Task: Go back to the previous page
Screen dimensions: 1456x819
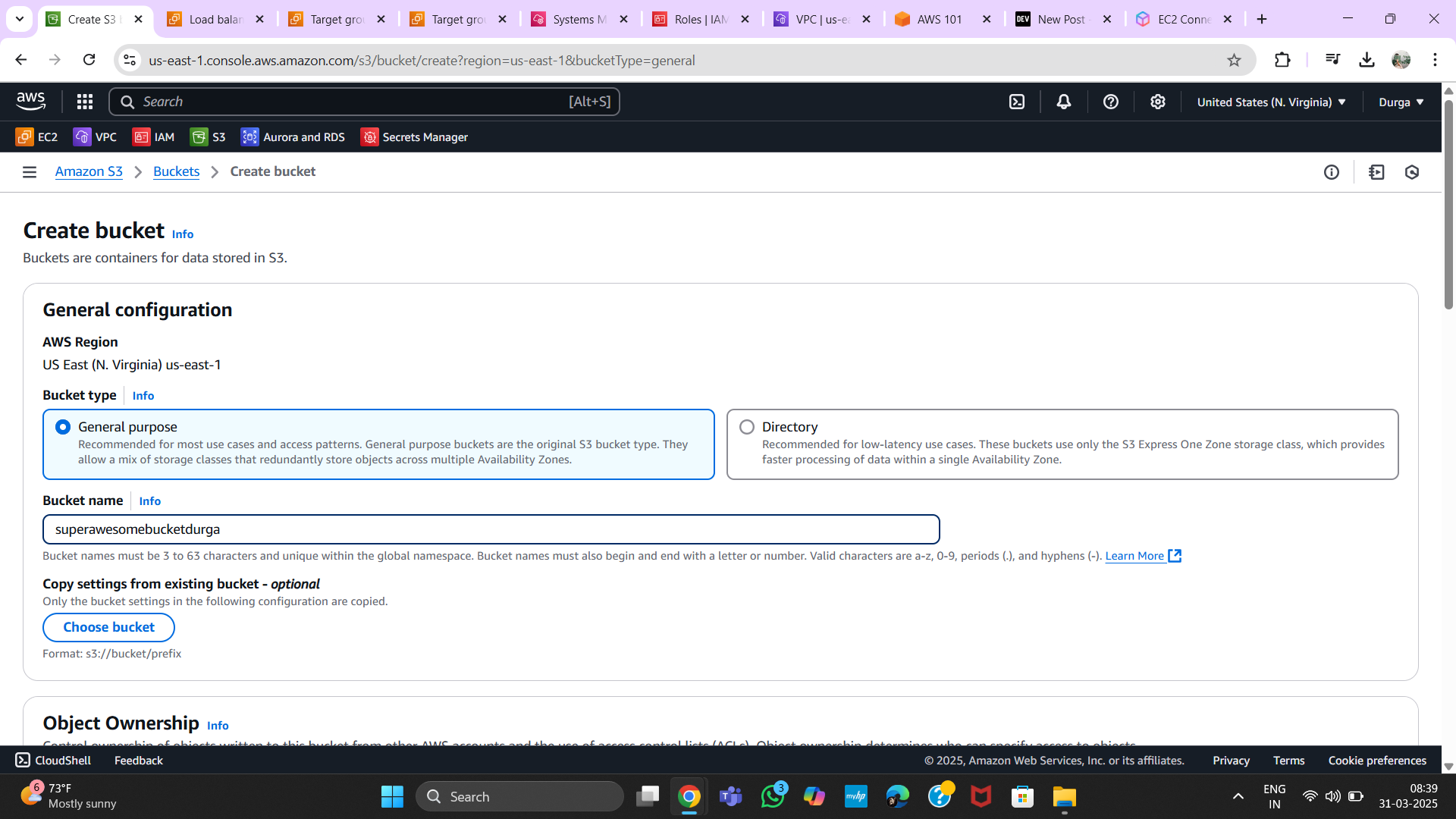Action: pyautogui.click(x=21, y=60)
